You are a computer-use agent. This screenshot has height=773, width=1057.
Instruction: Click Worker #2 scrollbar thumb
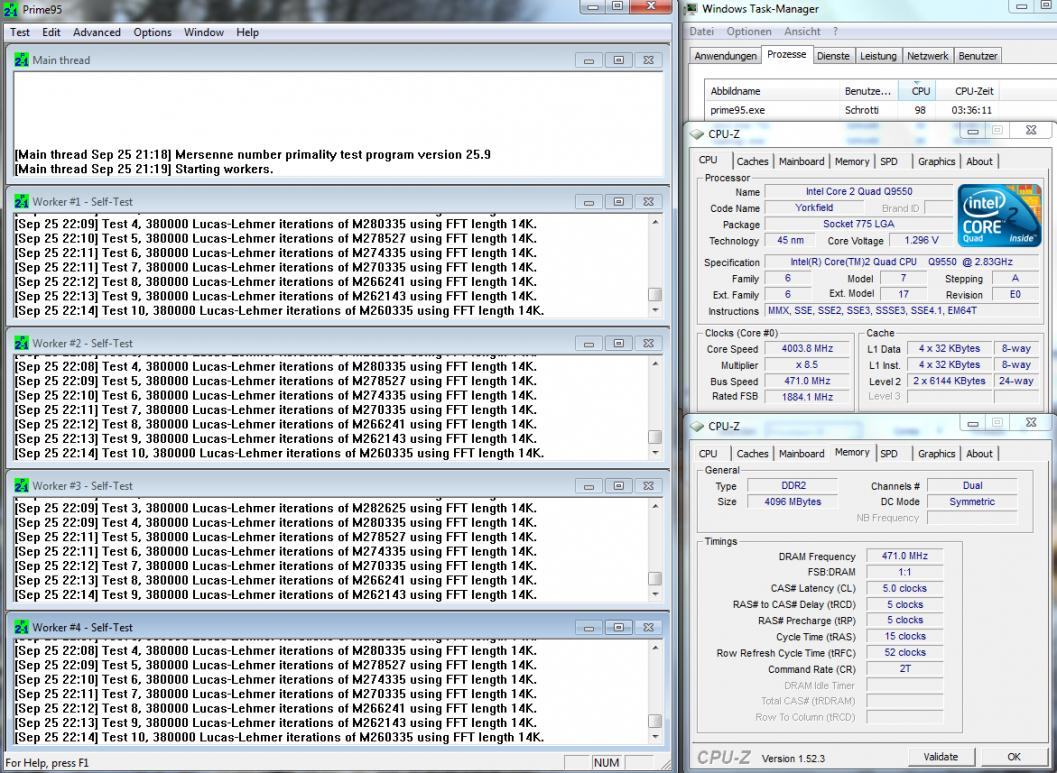[x=655, y=437]
